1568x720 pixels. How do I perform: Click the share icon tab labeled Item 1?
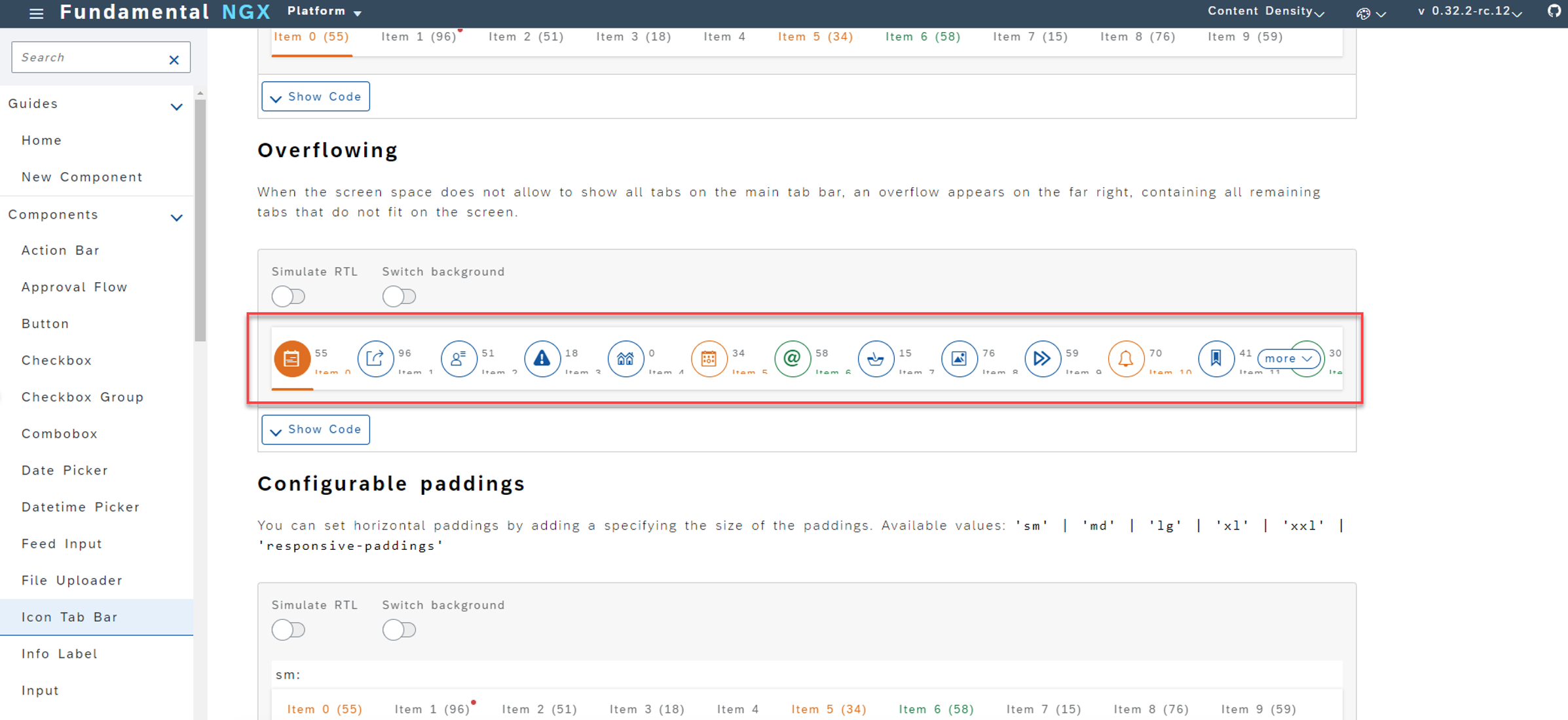(375, 359)
